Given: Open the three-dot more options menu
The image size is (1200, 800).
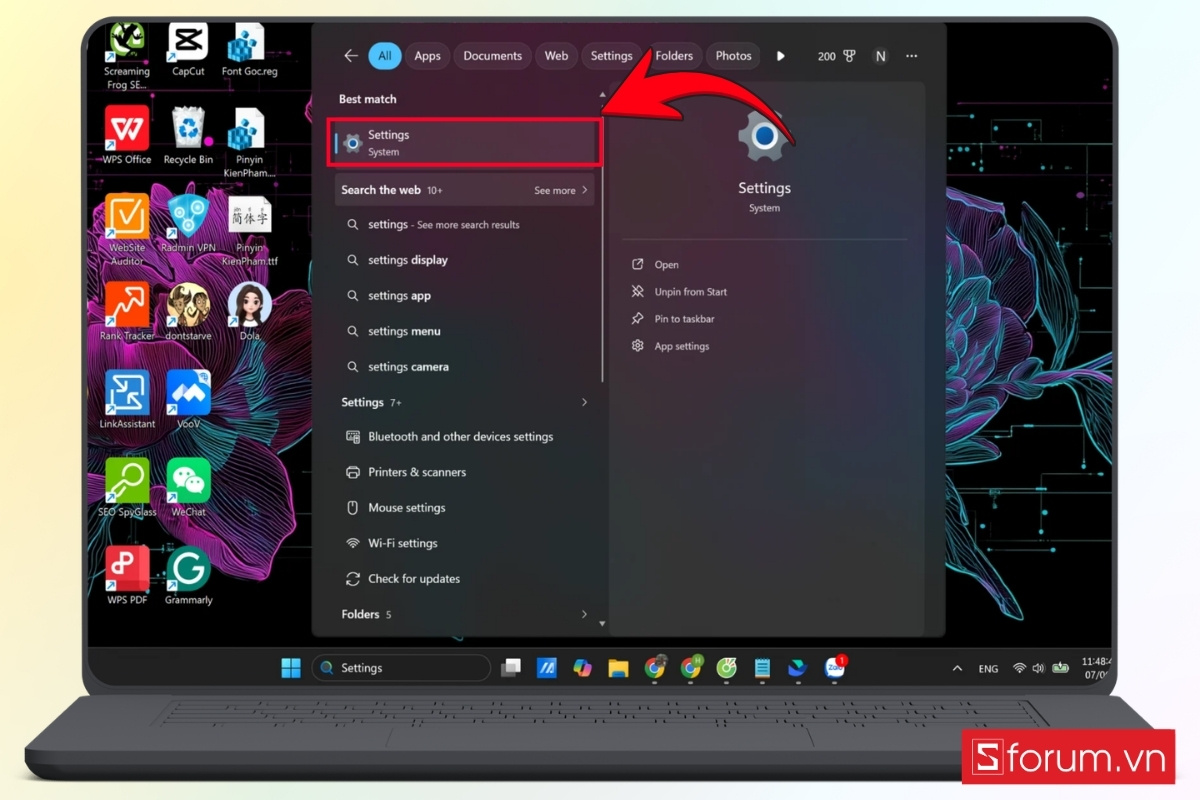Looking at the screenshot, I should (x=911, y=56).
